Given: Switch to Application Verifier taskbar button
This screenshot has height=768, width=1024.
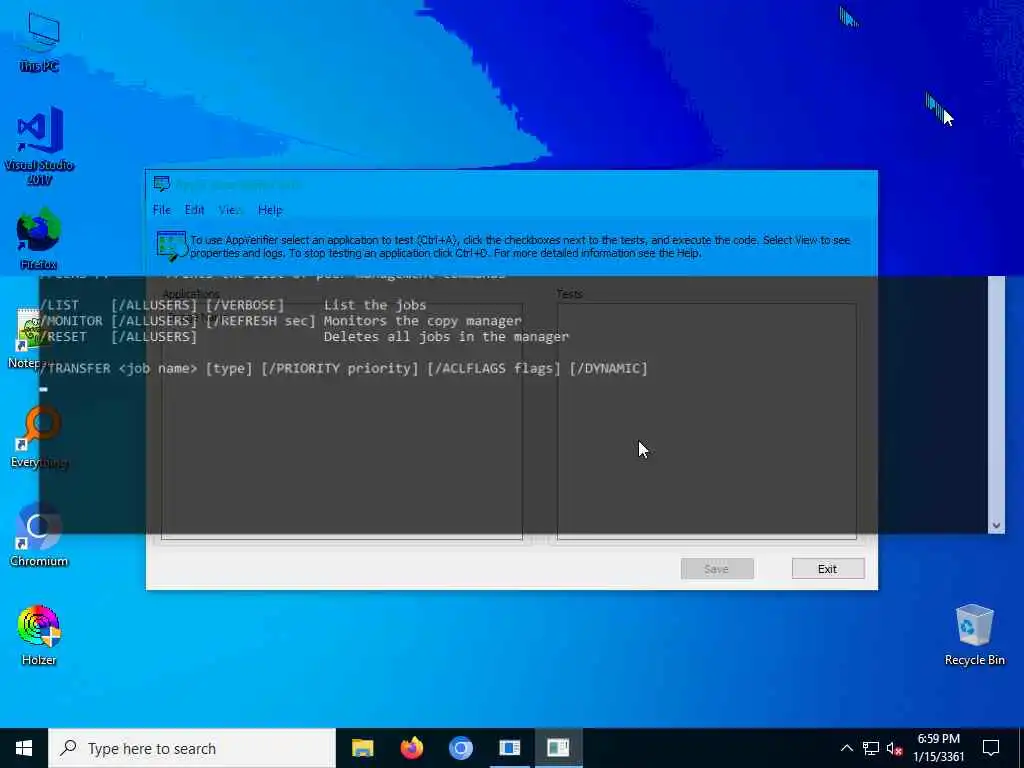Looking at the screenshot, I should coord(509,748).
